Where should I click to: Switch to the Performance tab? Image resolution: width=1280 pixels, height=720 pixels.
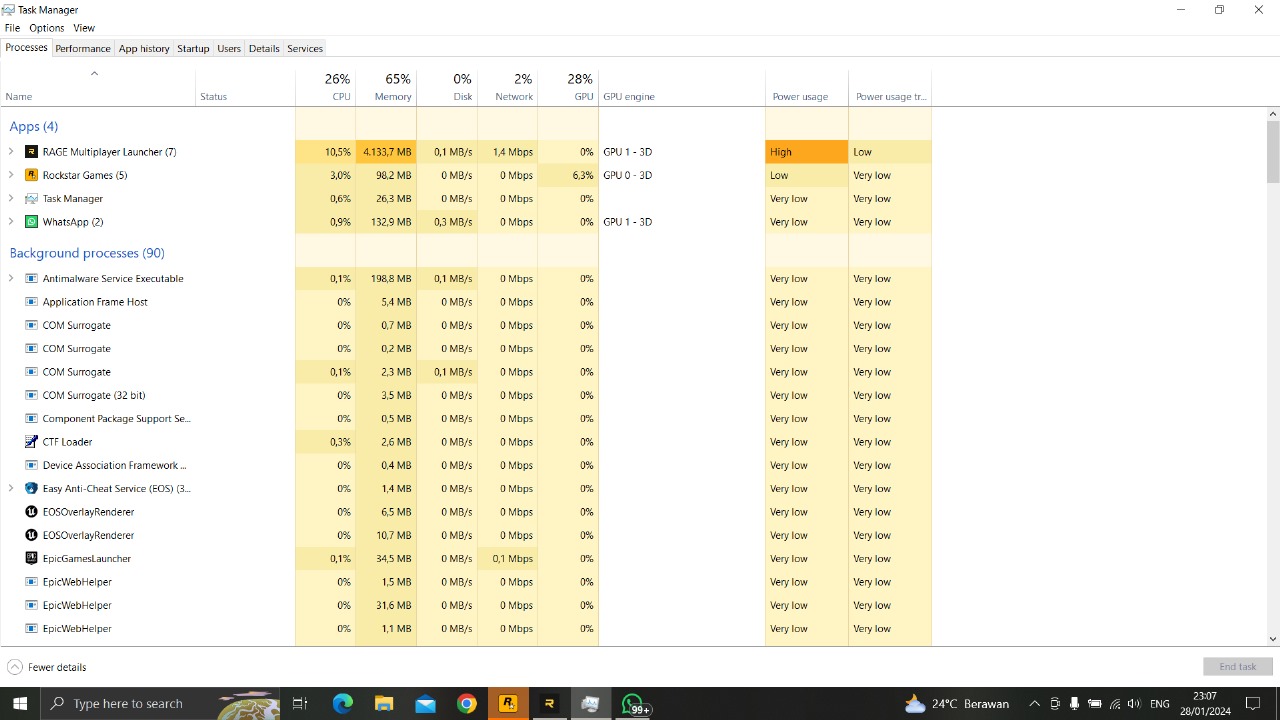click(x=83, y=48)
